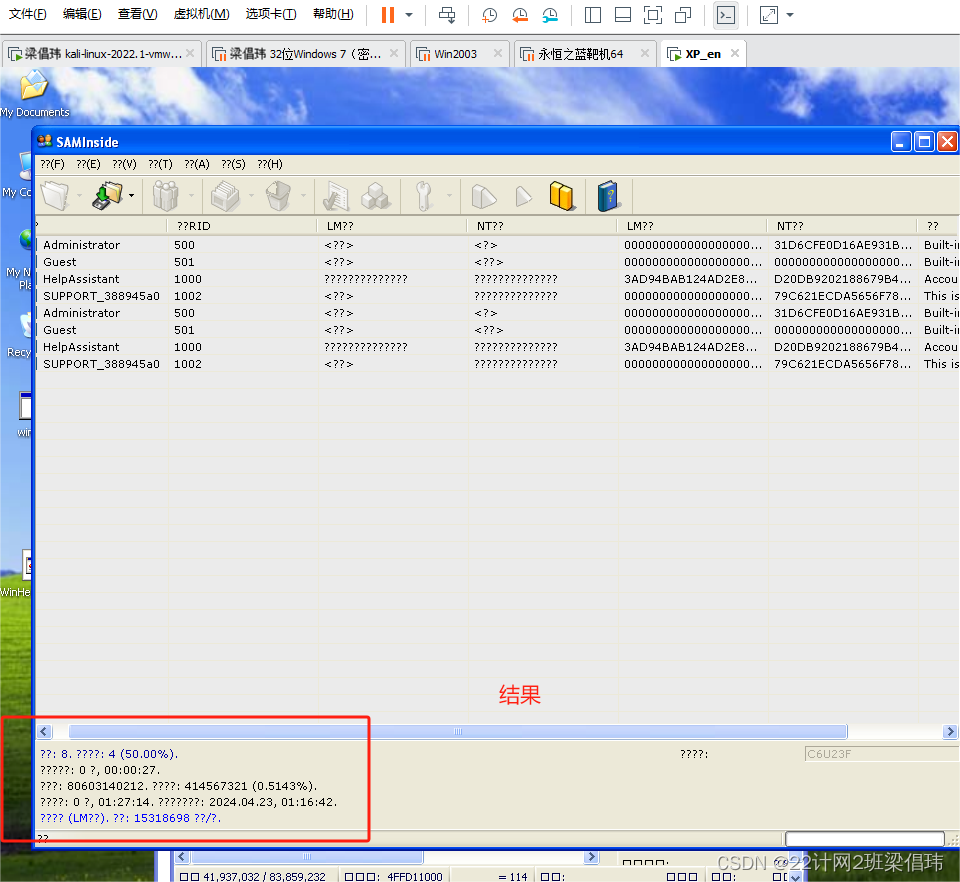The image size is (960, 882).
Task: Close the Win2003 tab with its X
Action: point(498,53)
